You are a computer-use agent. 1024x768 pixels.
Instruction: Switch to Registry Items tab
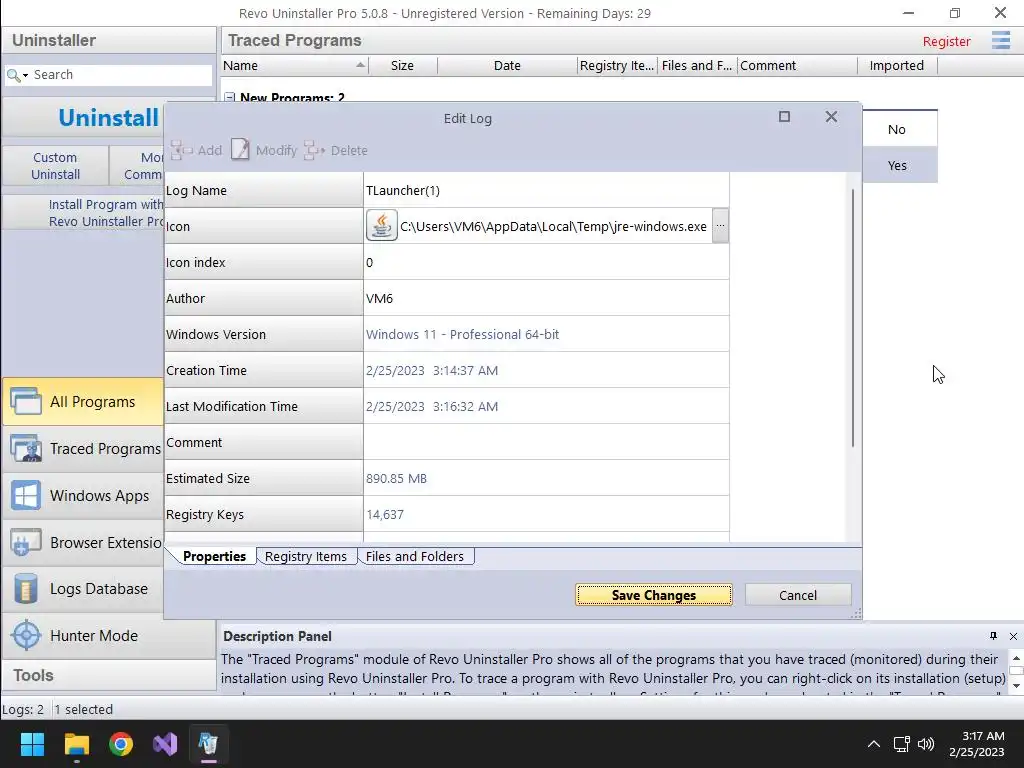[306, 556]
